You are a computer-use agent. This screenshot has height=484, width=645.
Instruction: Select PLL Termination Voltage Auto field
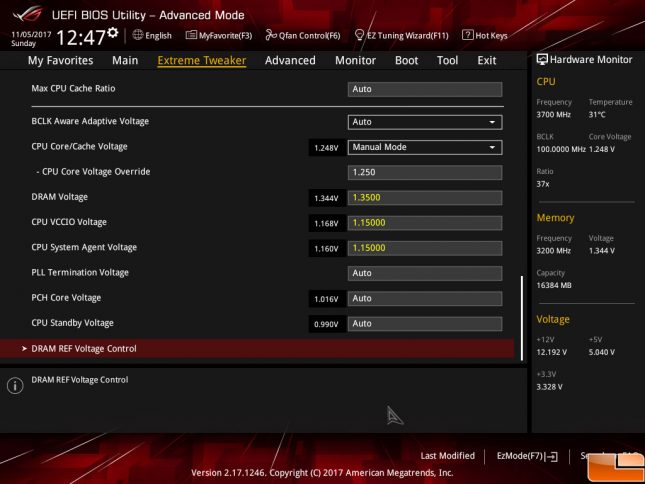point(425,273)
